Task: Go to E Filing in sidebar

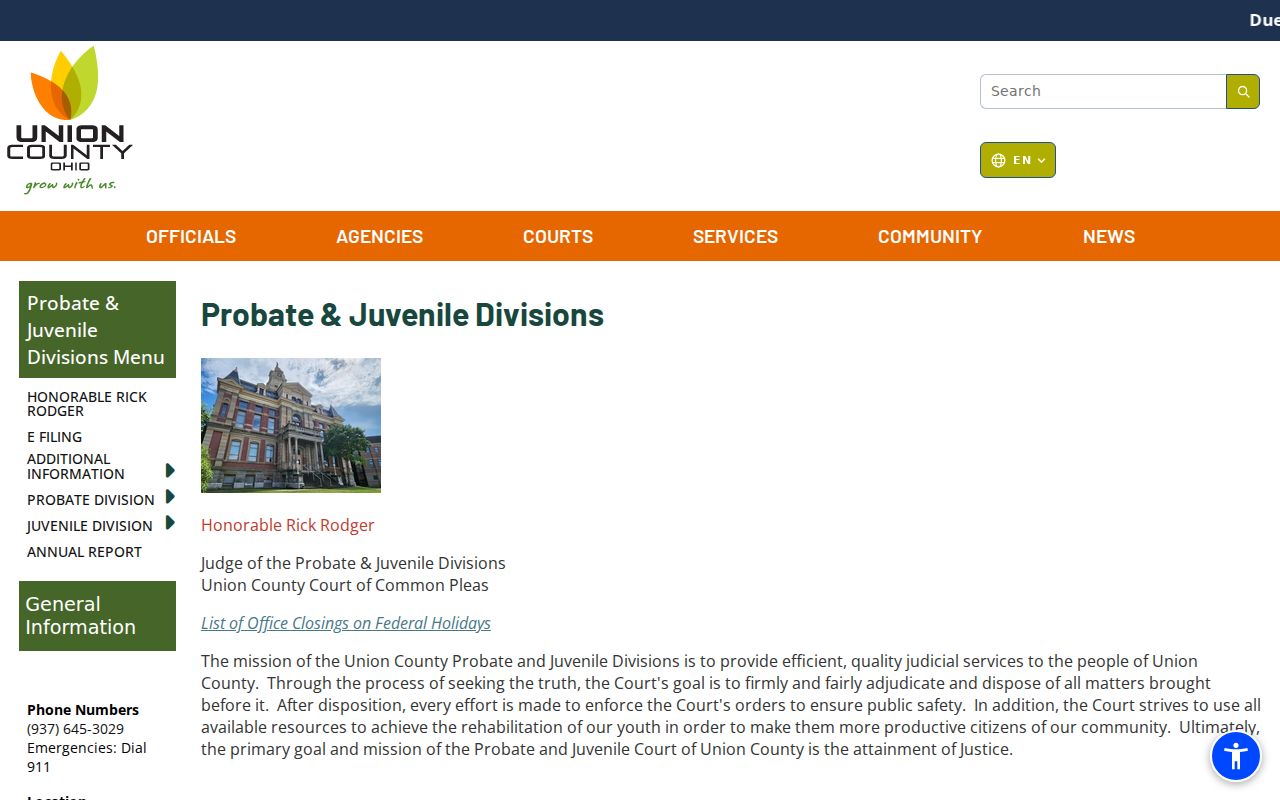Action: [54, 437]
